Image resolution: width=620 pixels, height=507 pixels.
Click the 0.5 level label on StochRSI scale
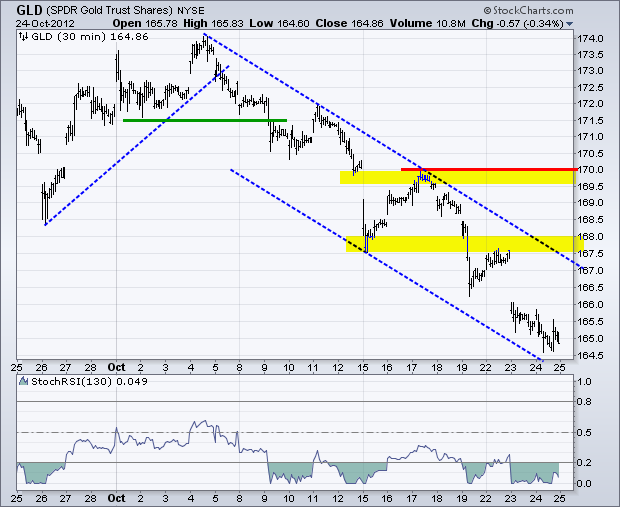[584, 433]
